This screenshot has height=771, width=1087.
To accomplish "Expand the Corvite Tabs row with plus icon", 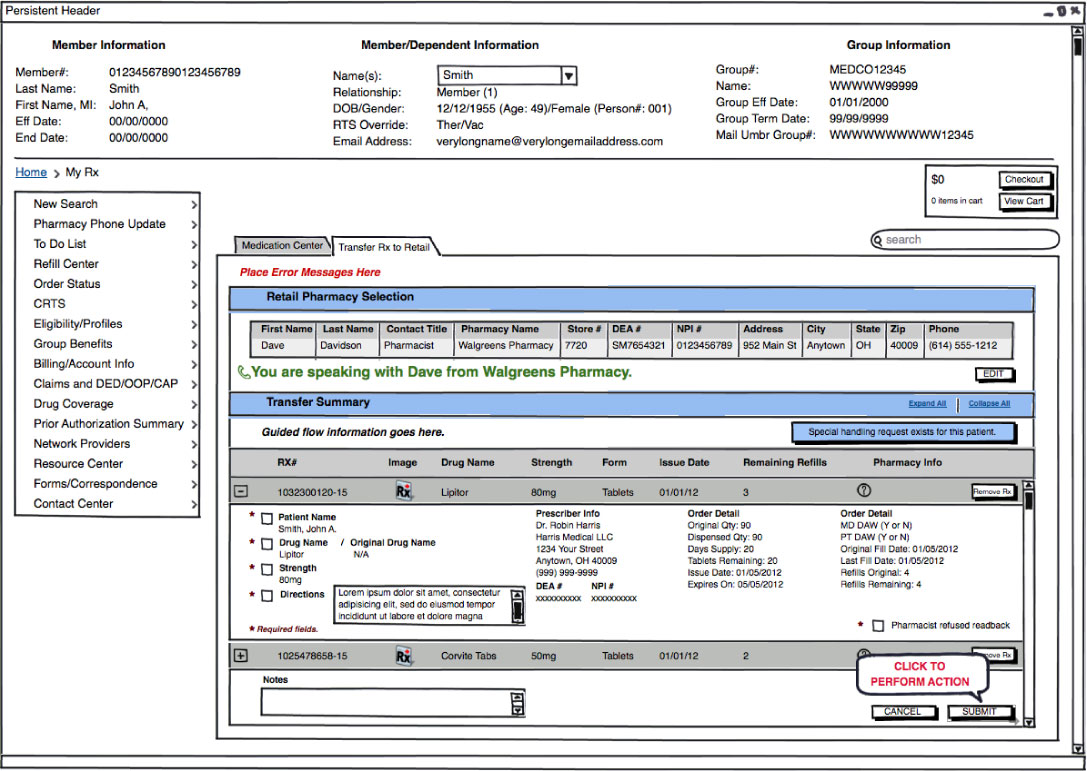I will point(241,656).
